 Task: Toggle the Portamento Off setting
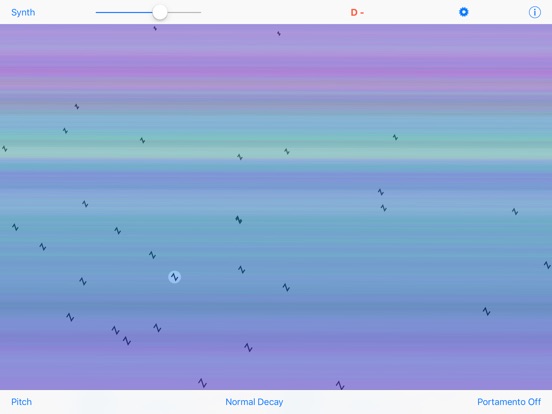[509, 402]
